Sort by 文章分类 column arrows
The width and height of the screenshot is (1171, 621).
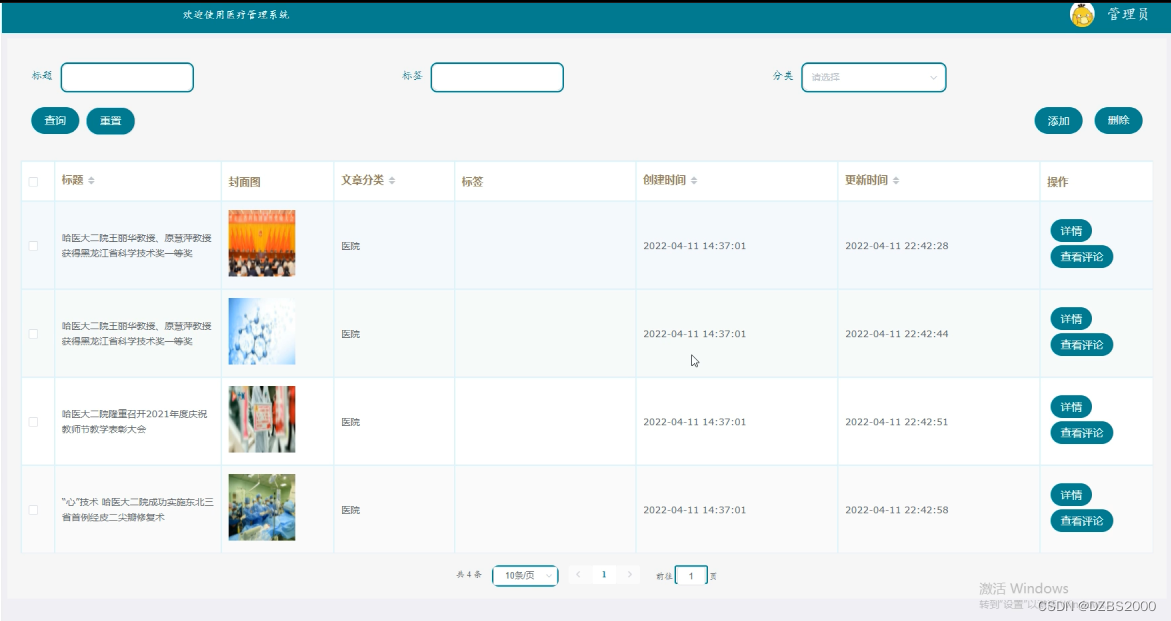392,181
